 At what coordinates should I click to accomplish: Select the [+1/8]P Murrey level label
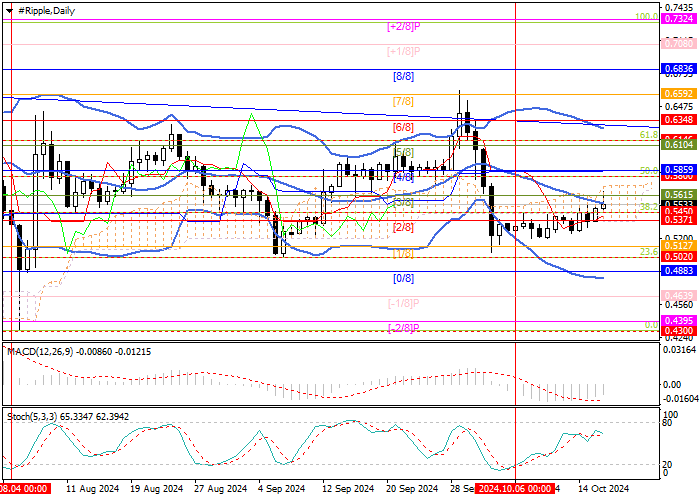404,51
